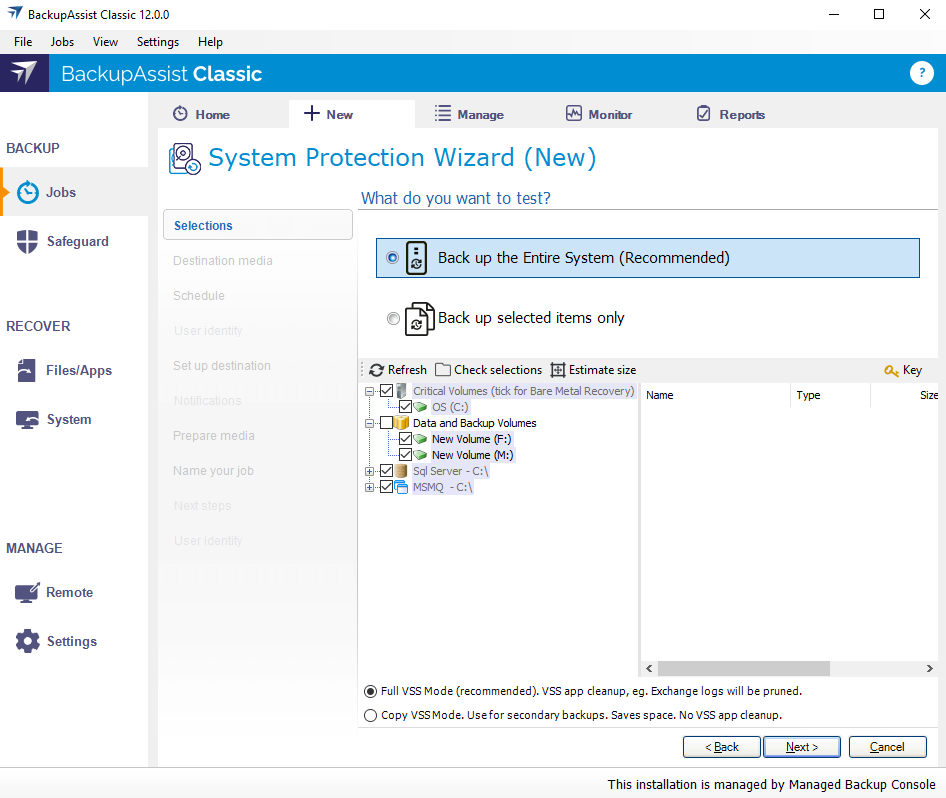The width and height of the screenshot is (946, 798).
Task: Open the Selections wizard step
Action: [258, 225]
